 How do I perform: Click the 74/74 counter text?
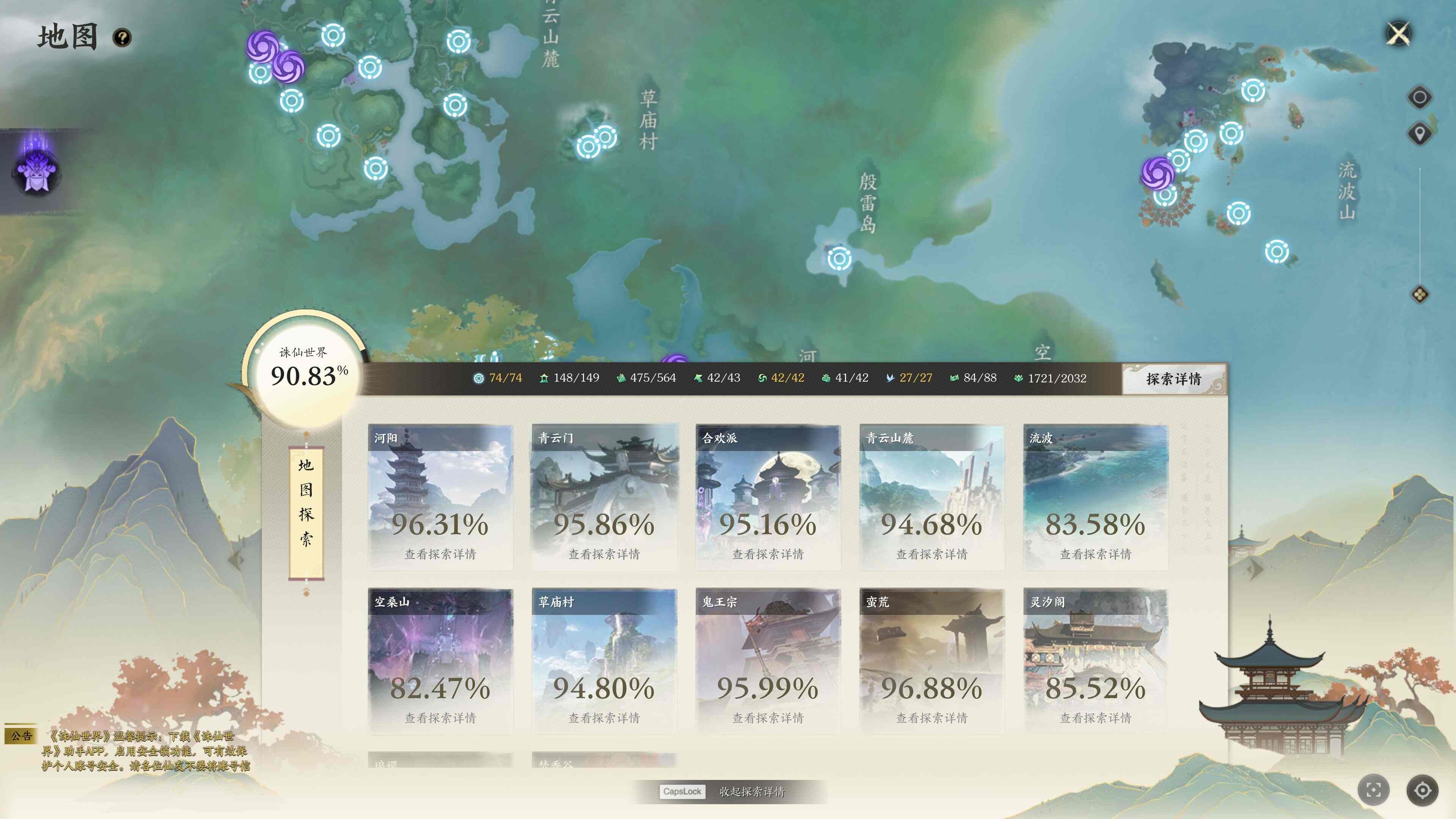[506, 378]
